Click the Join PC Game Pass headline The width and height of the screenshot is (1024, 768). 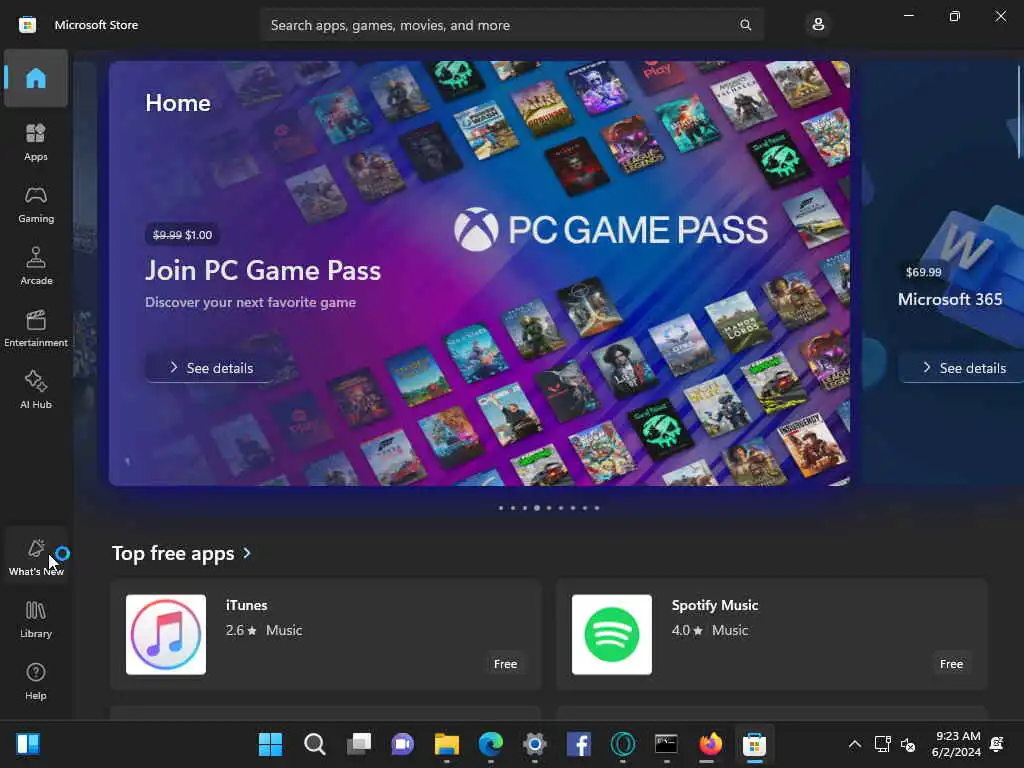tap(263, 270)
